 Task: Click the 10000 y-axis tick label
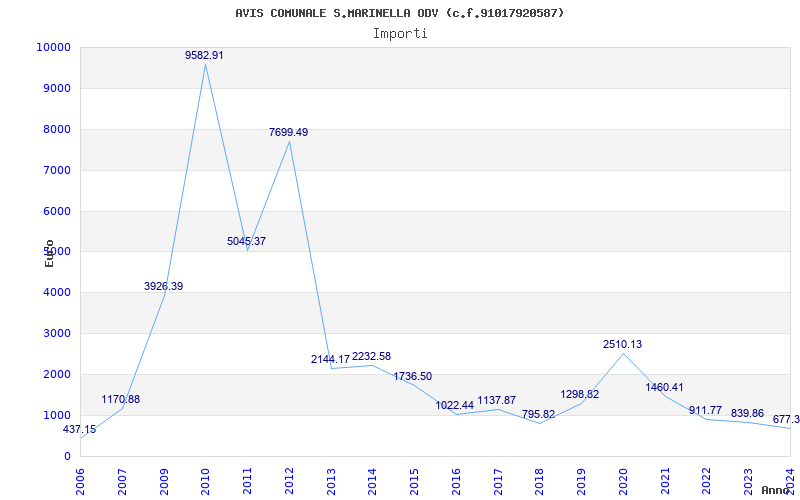coord(53,47)
